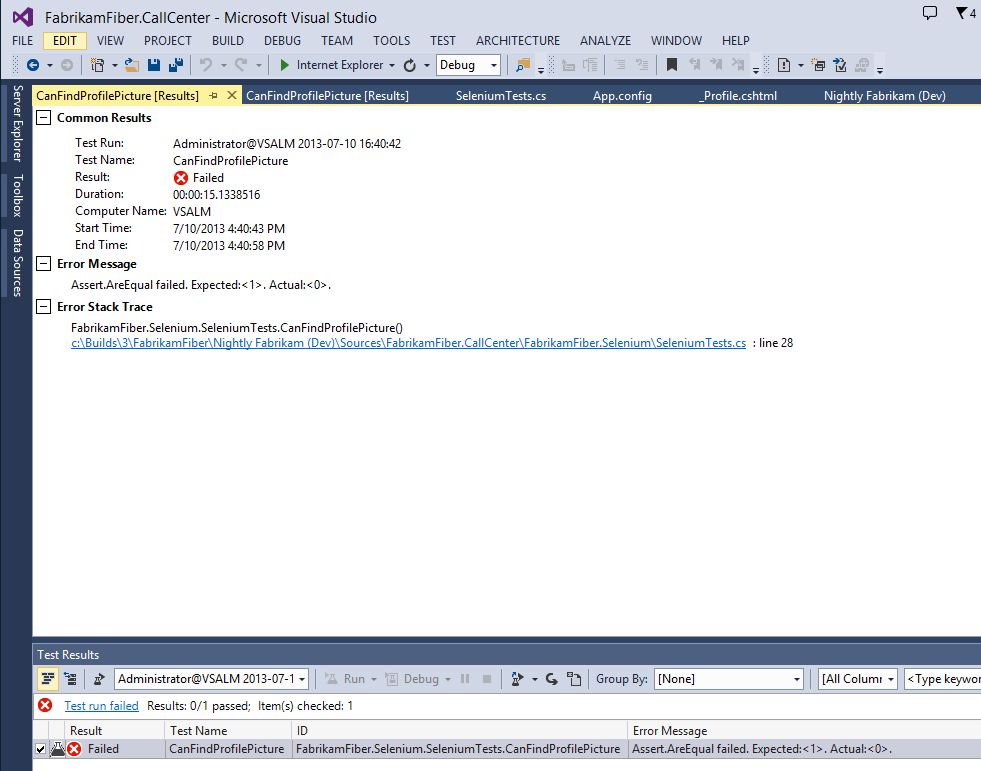This screenshot has width=981, height=771.
Task: Close the active CanFindProfilePicture Results tab
Action: (231, 95)
